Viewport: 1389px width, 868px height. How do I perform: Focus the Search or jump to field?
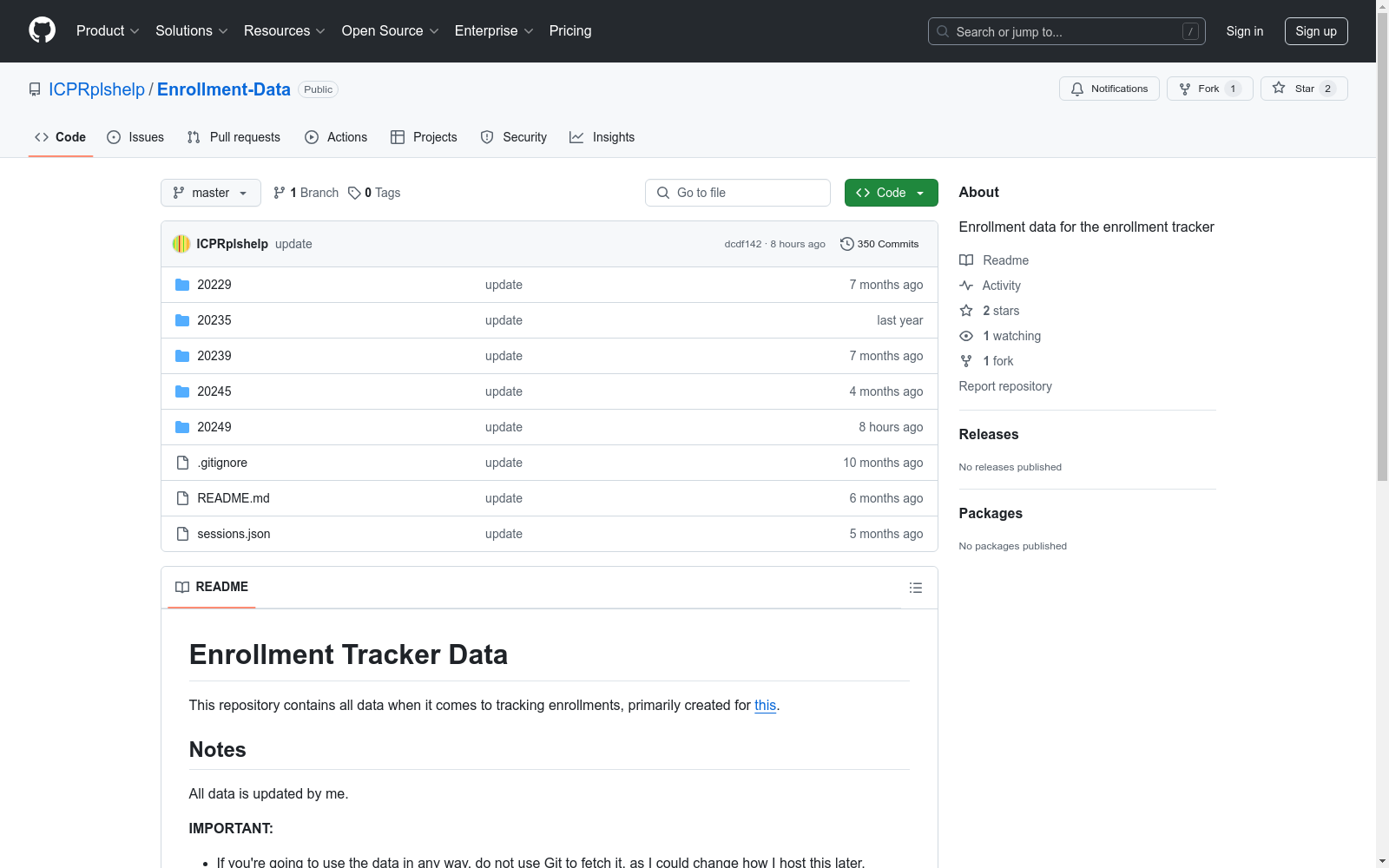[1067, 31]
